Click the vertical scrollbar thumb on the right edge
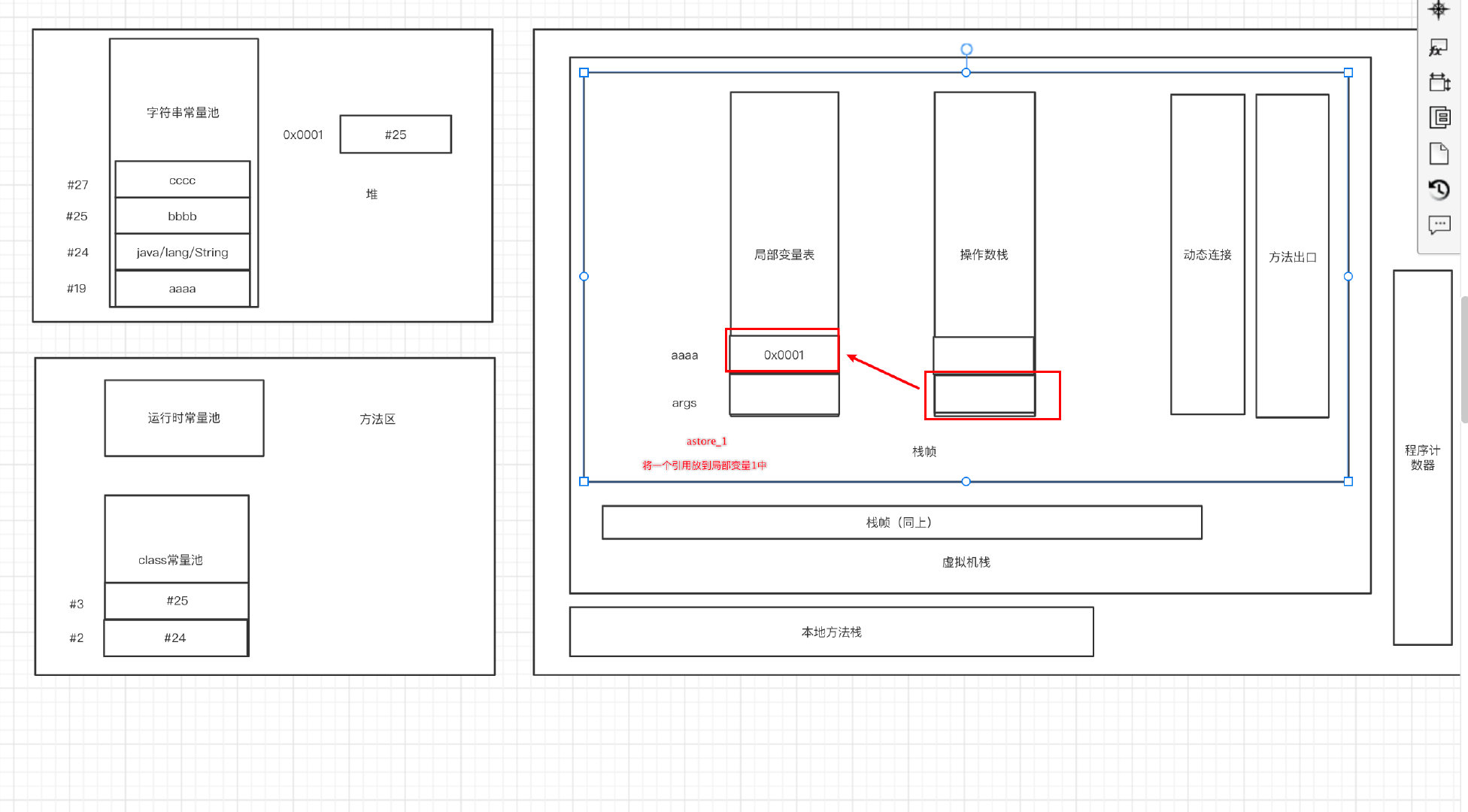1468x812 pixels. (x=1464, y=359)
